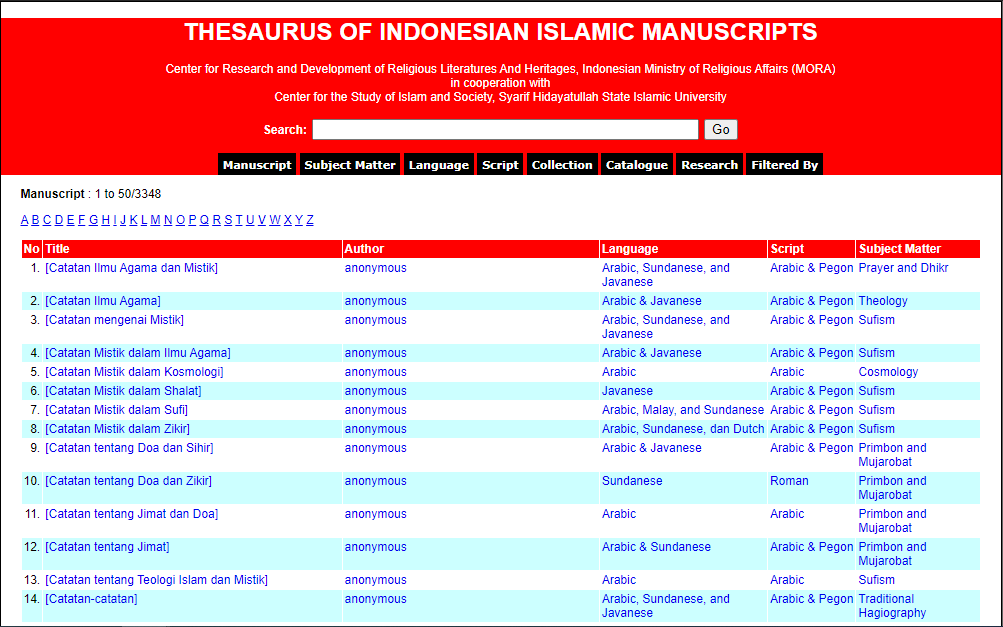1003x627 pixels.
Task: Open the Filtered By section
Action: coord(784,164)
